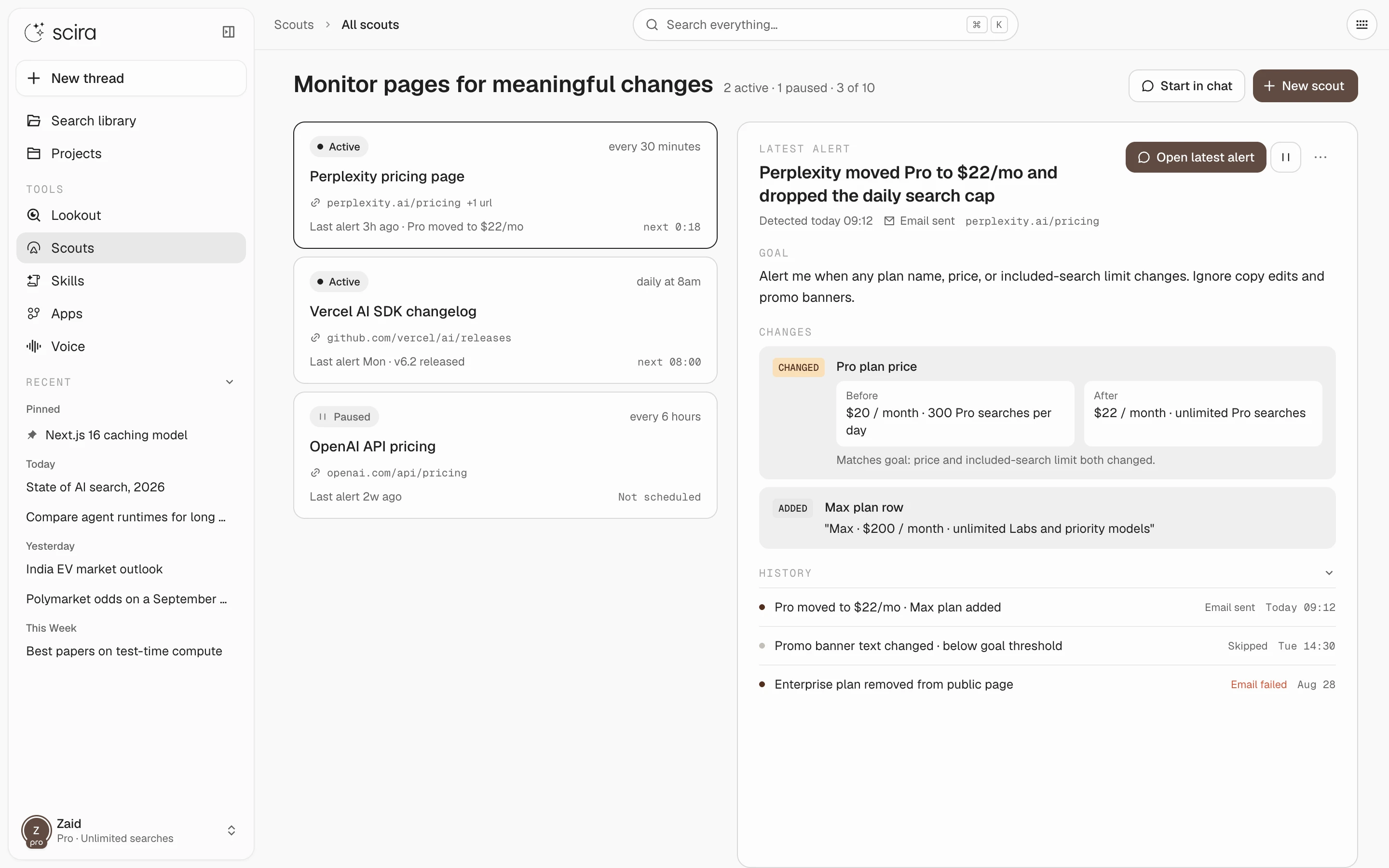Click the plus icon on New thread

point(34,78)
